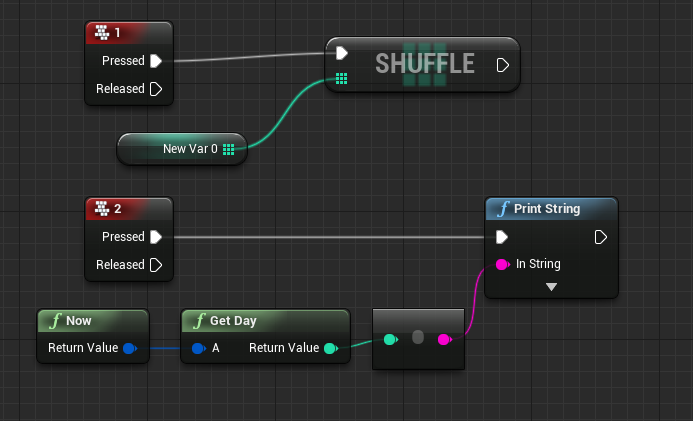Click the Released exec pin on key 1 node
The image size is (693, 421).
tap(156, 89)
